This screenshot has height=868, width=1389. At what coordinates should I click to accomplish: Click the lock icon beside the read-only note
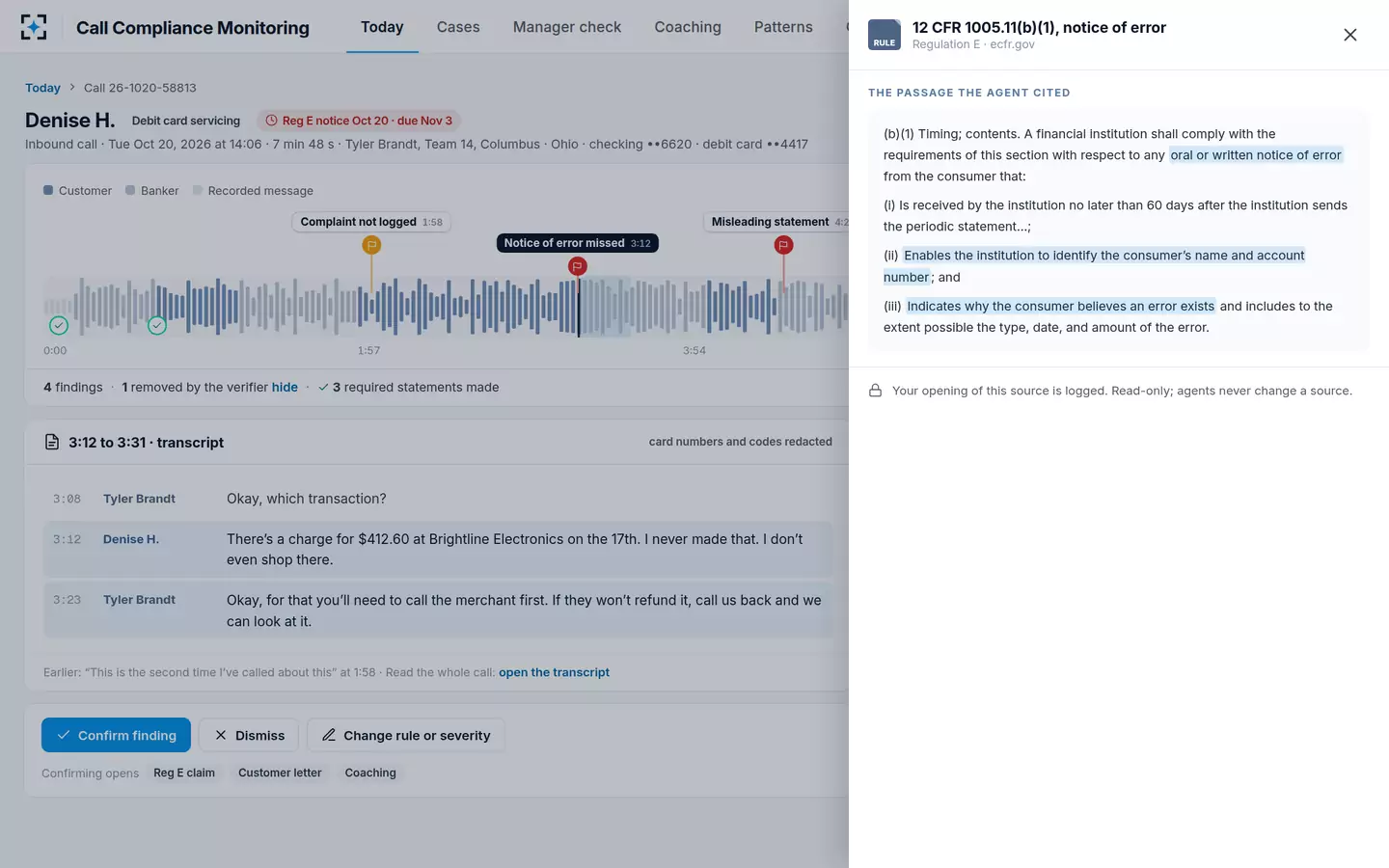[x=875, y=391]
